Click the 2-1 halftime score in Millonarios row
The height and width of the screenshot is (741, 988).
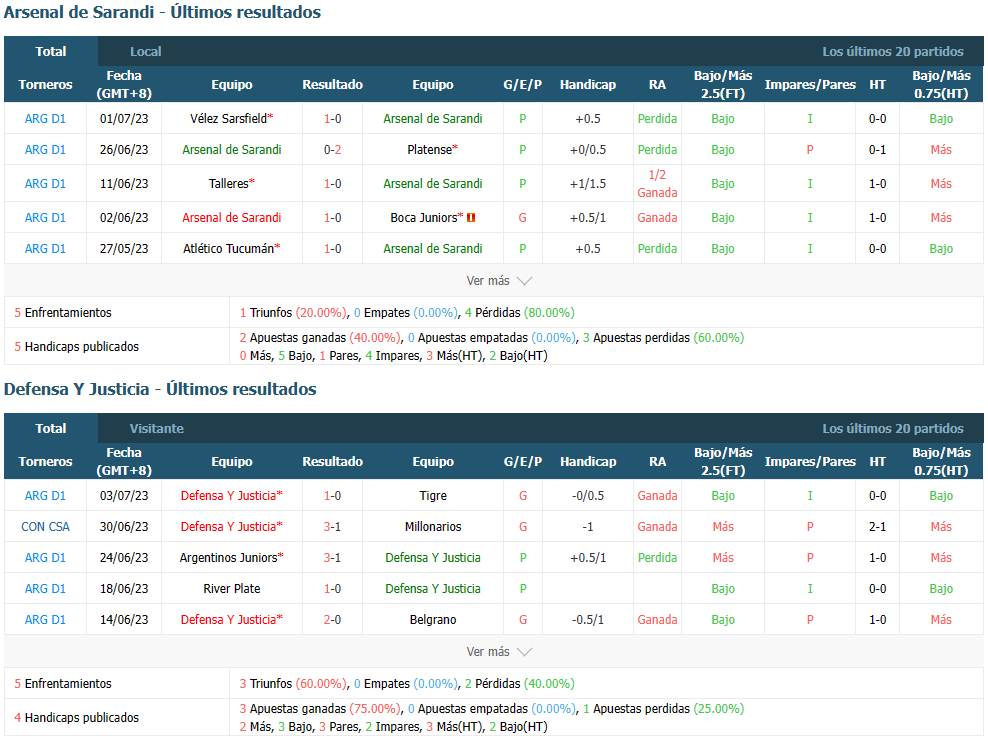click(x=878, y=527)
